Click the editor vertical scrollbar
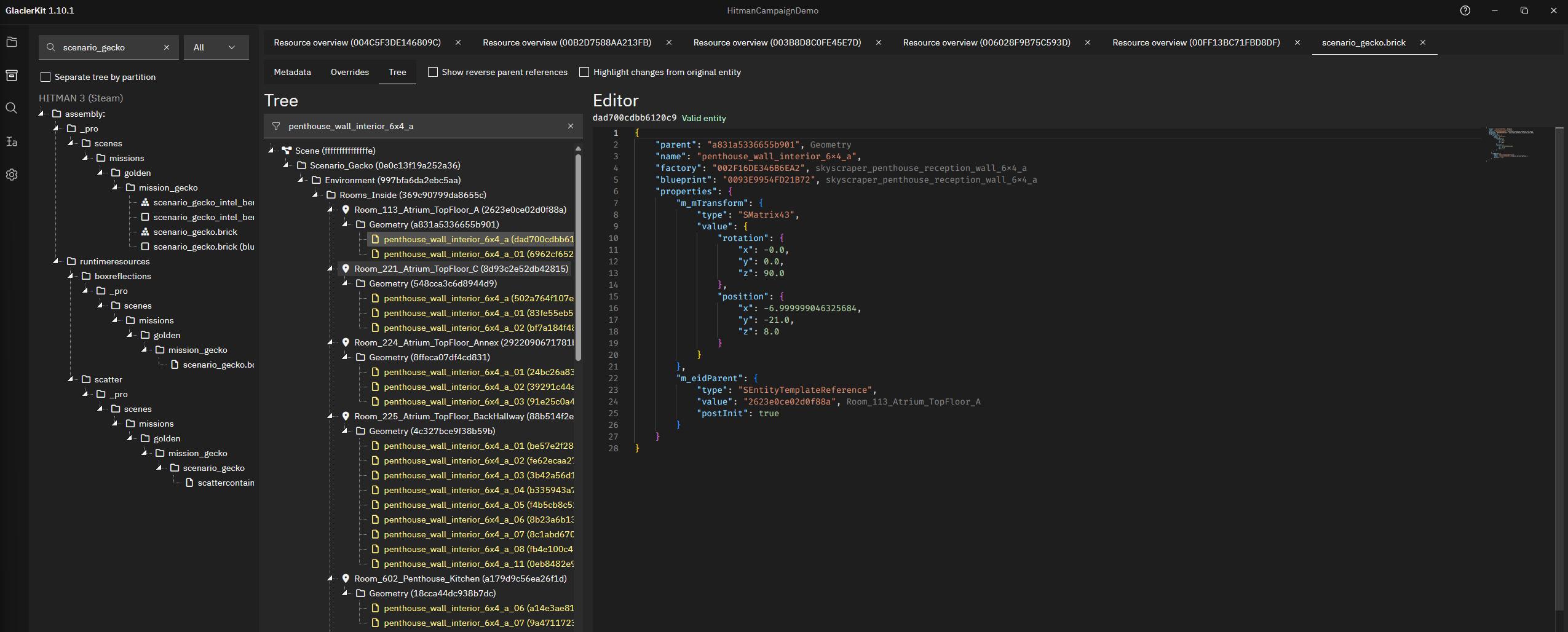The height and width of the screenshot is (632, 1568). (1559, 369)
